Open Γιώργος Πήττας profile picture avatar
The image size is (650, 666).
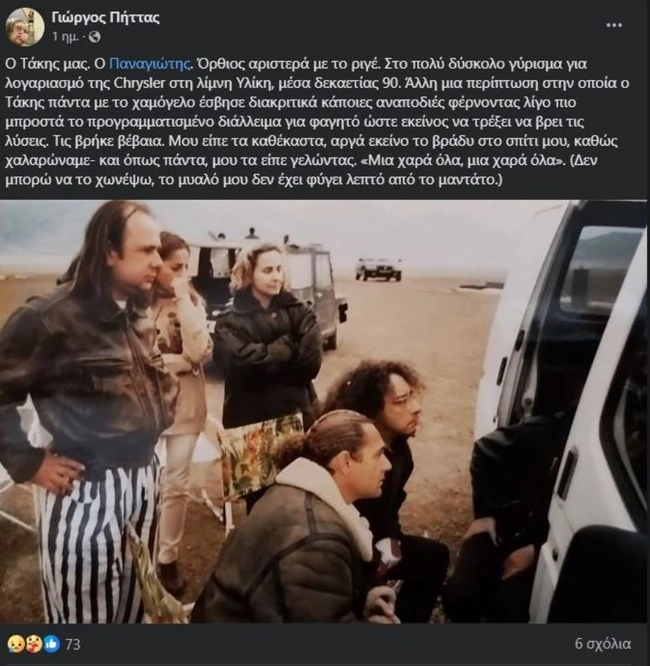click(x=25, y=26)
